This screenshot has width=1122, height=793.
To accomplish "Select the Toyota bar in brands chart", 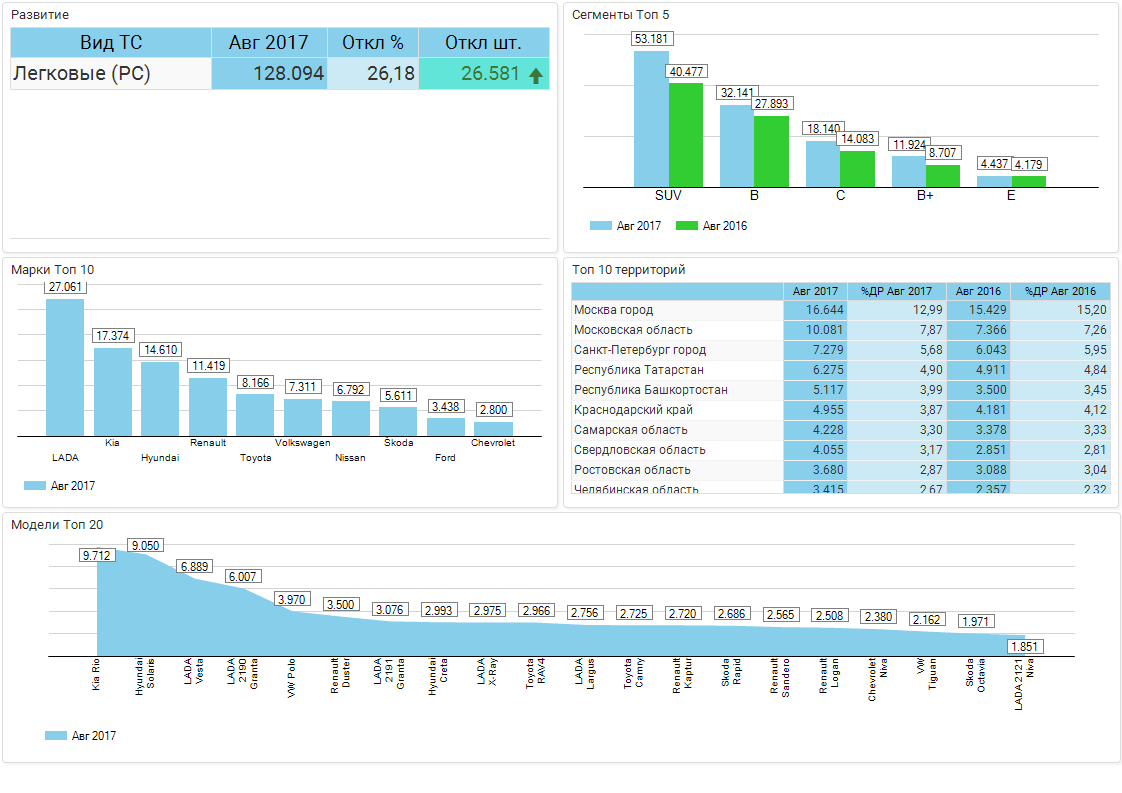I will coord(255,414).
